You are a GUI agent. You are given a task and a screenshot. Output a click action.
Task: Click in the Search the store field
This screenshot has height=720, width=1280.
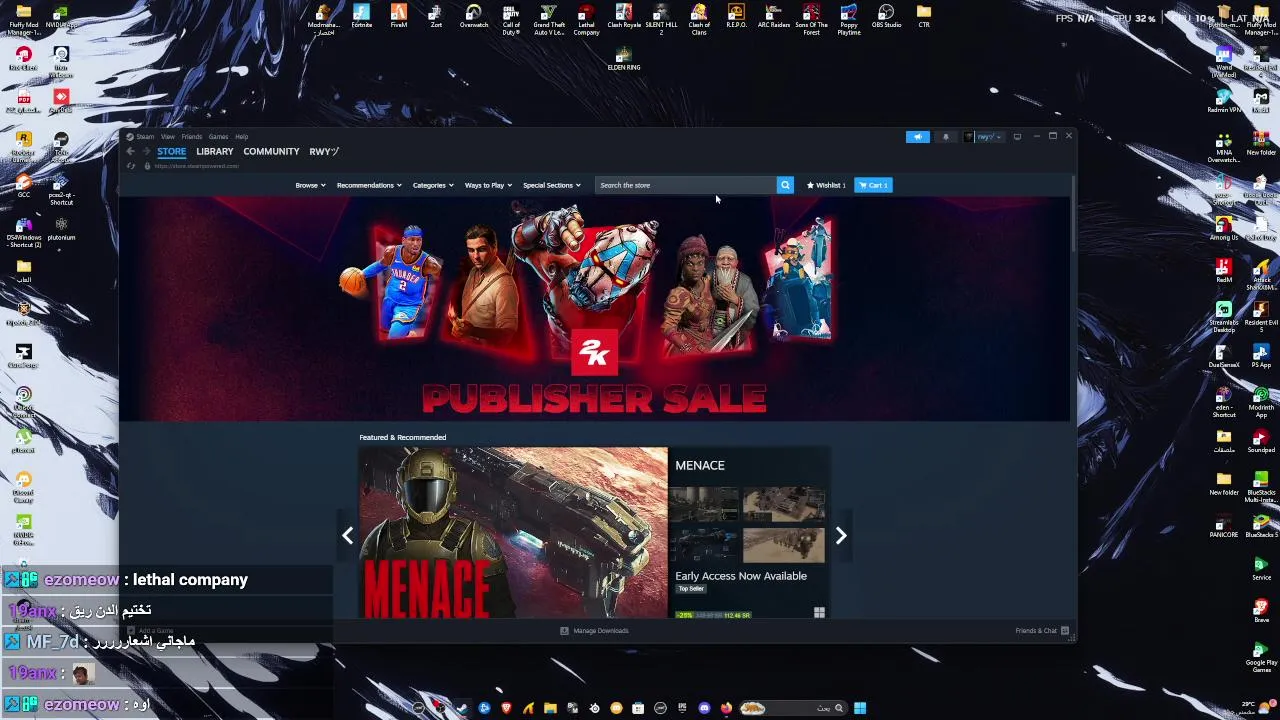pos(686,185)
